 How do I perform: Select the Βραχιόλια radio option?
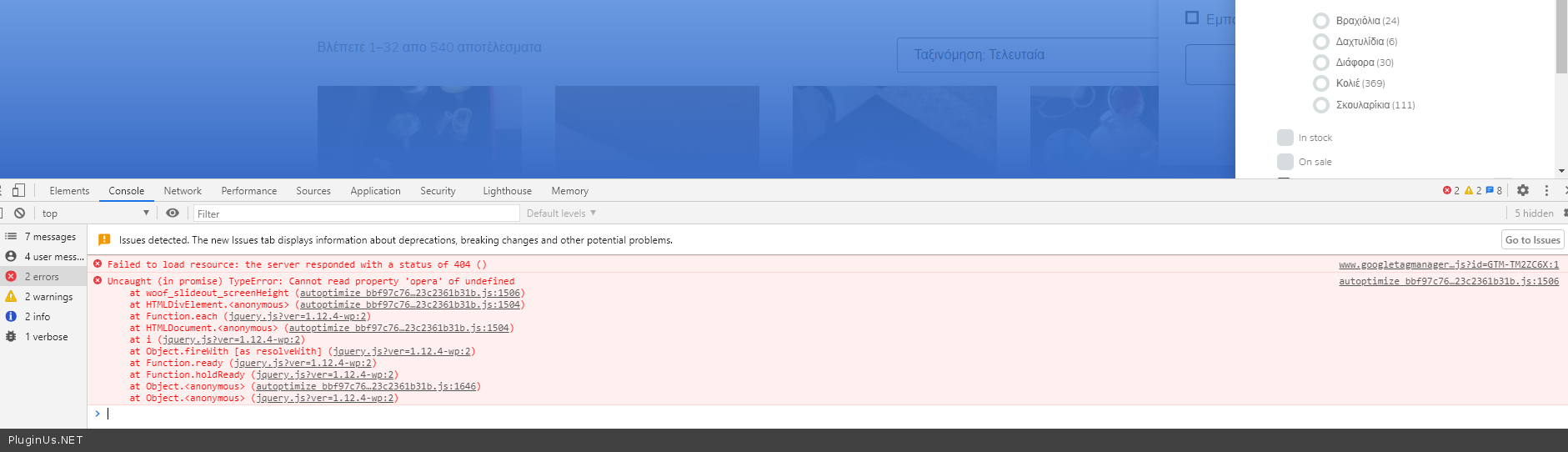[x=1321, y=21]
